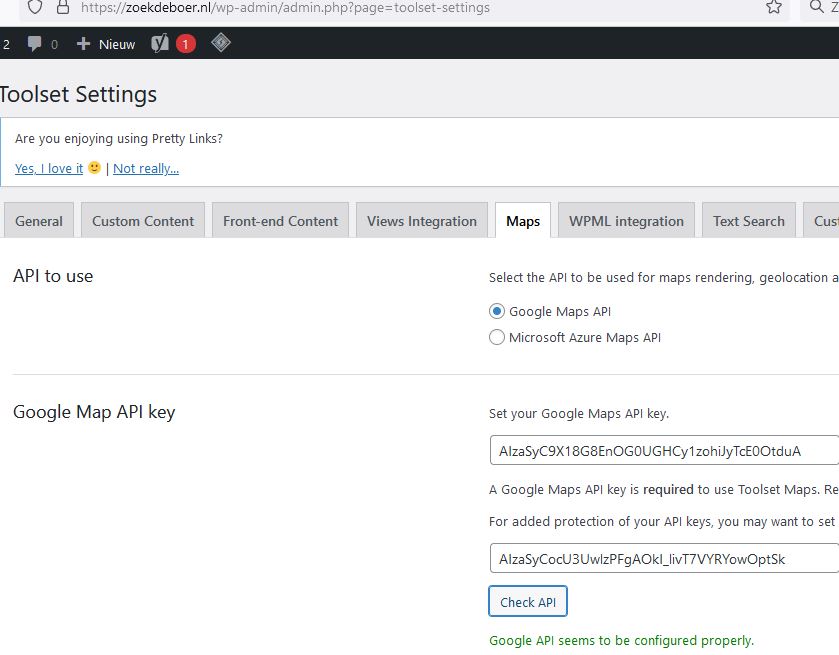Click the browser URL address bar

404,7
